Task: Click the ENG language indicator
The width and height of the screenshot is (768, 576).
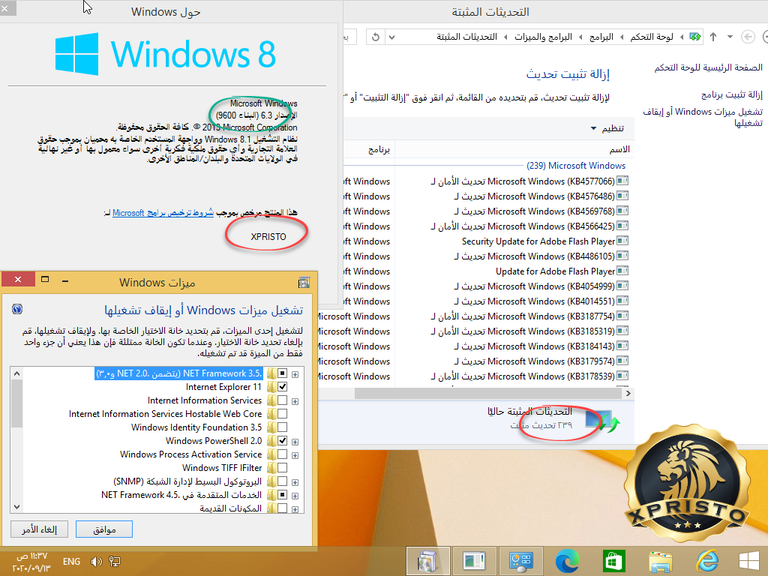Action: [72, 562]
